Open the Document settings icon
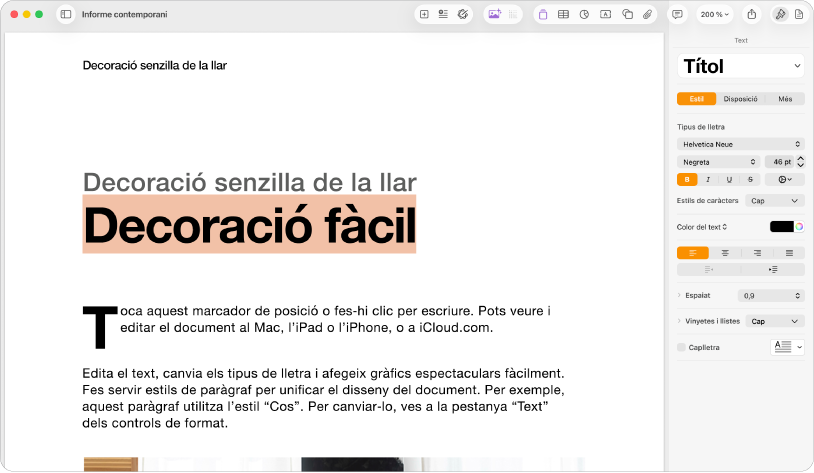The height and width of the screenshot is (473, 814). [799, 15]
